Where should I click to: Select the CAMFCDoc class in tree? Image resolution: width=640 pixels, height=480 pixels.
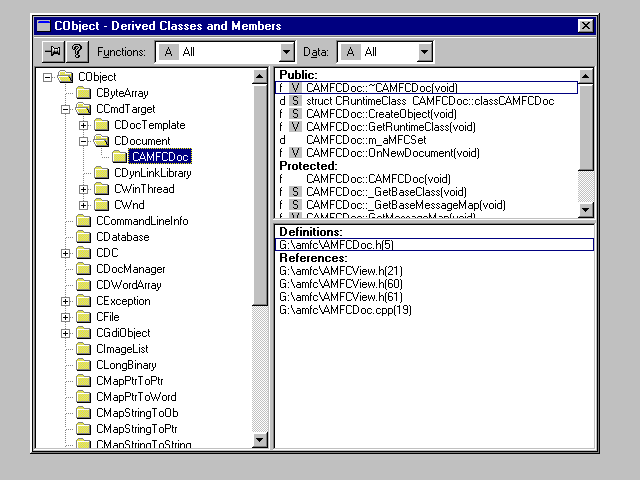click(x=160, y=157)
